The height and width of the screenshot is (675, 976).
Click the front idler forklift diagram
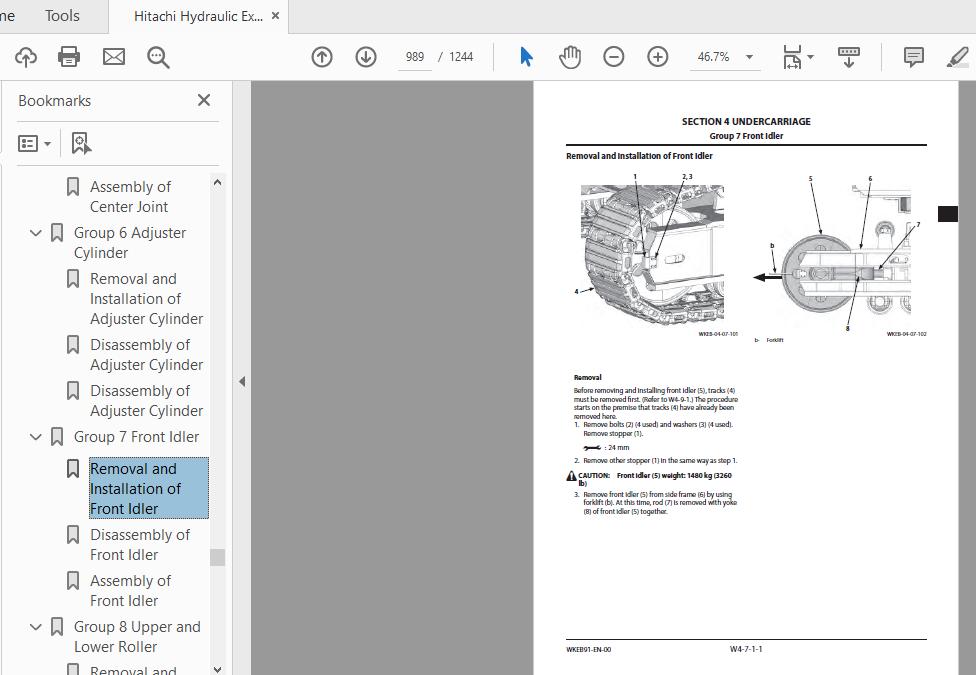point(838,255)
